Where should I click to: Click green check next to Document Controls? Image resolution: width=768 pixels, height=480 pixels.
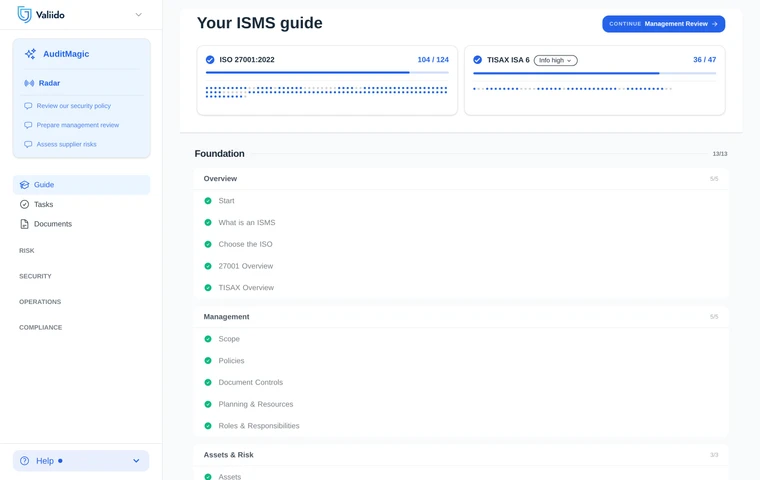tap(208, 382)
